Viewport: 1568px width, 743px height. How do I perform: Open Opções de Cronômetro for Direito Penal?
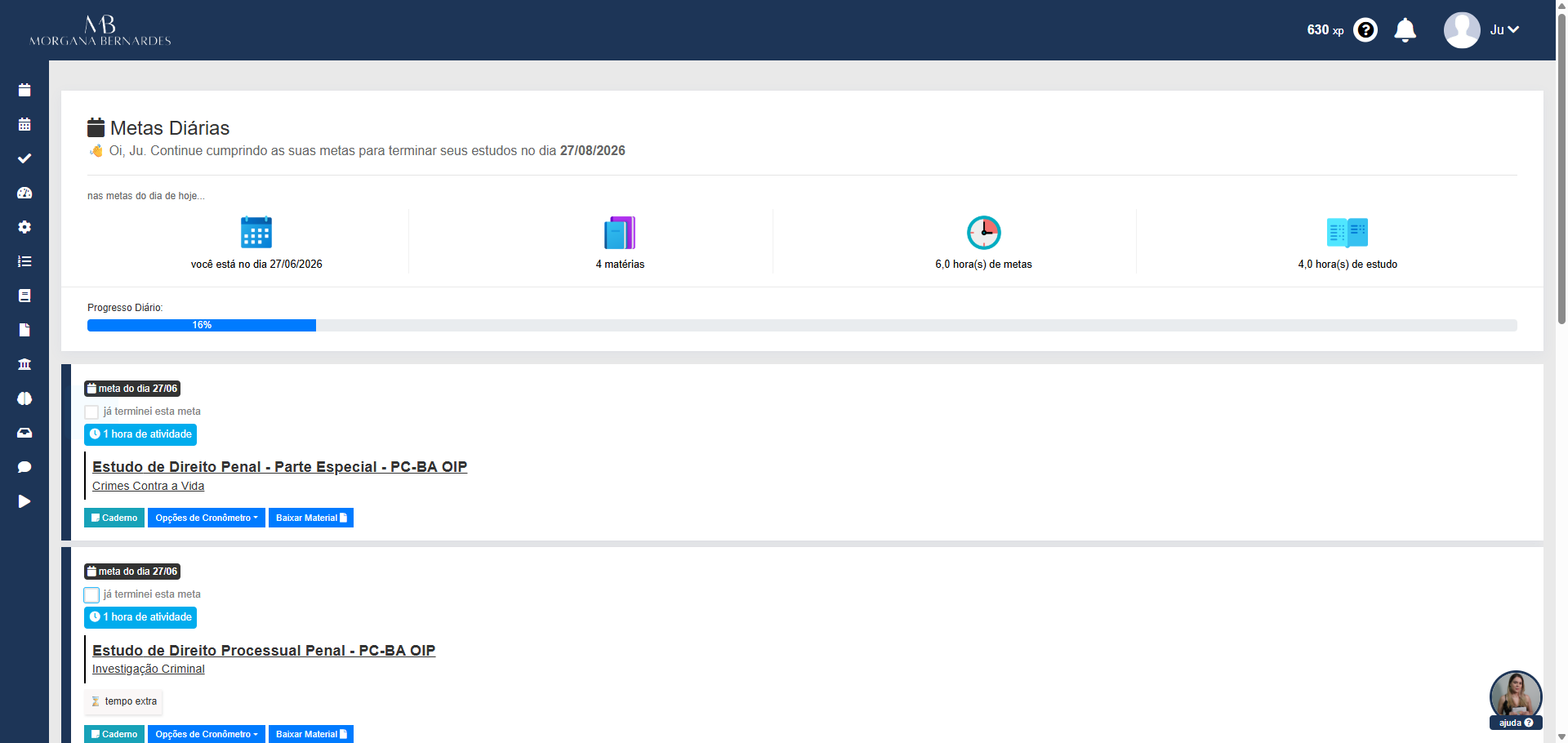(207, 518)
